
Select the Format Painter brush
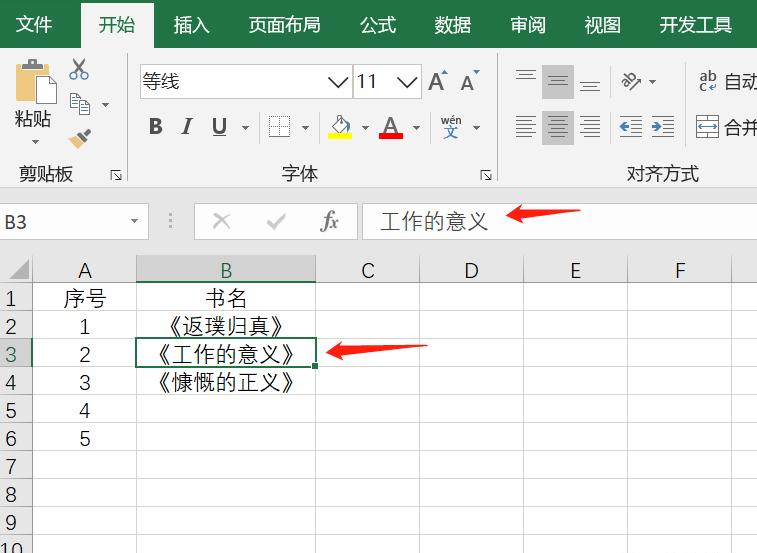[80, 138]
